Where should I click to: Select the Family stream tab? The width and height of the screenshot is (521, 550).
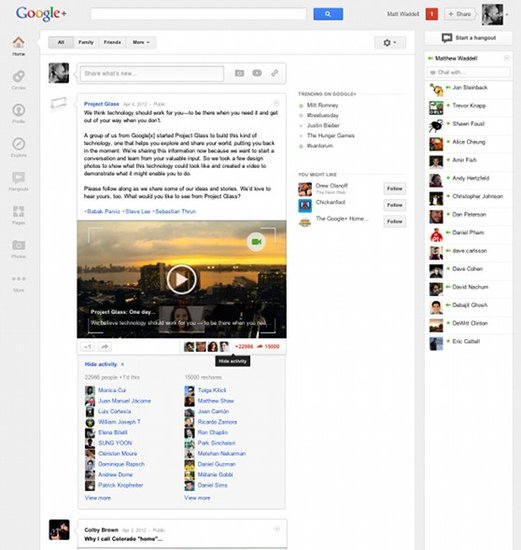[x=86, y=42]
